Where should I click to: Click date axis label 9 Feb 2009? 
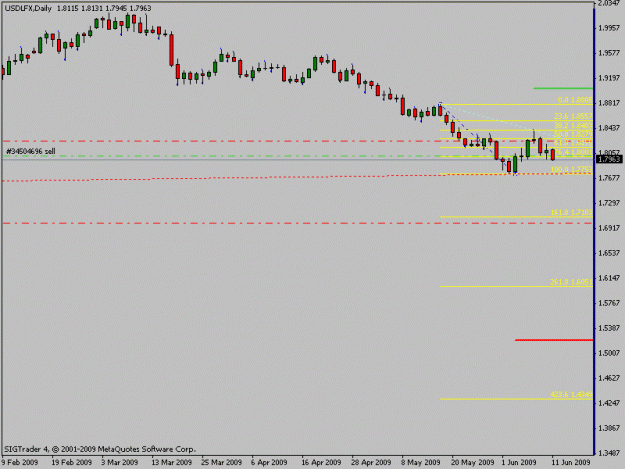(20, 463)
